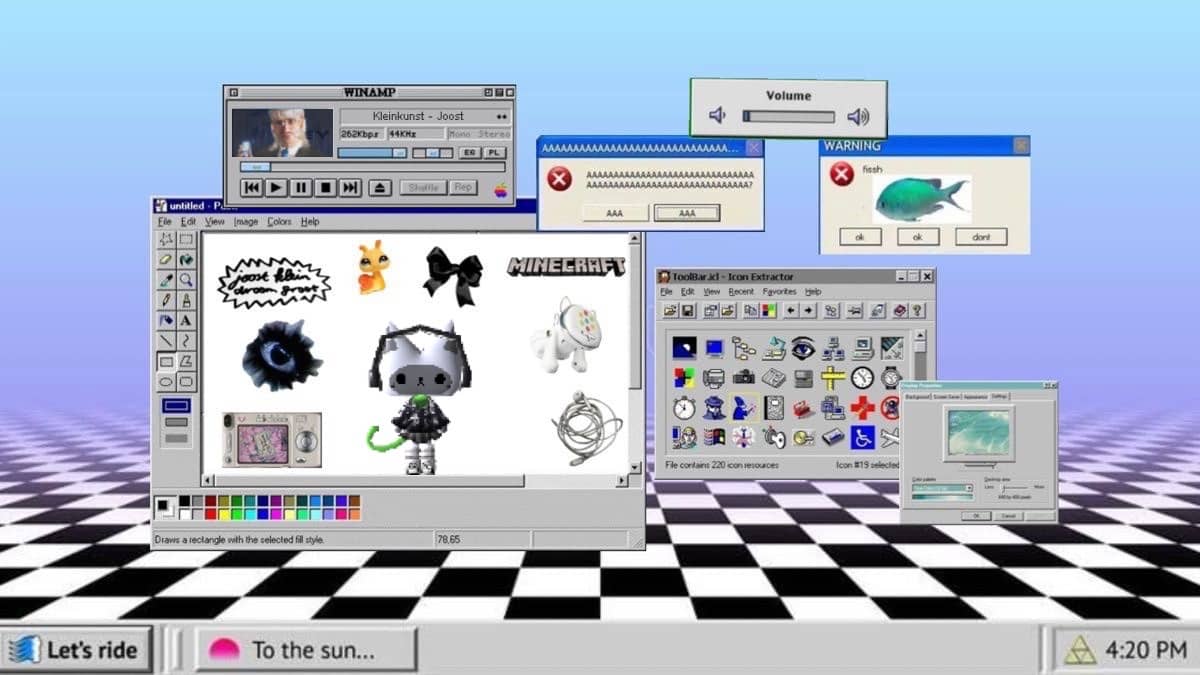
Task: Click the focused AAA button in error dialog
Action: coord(687,213)
